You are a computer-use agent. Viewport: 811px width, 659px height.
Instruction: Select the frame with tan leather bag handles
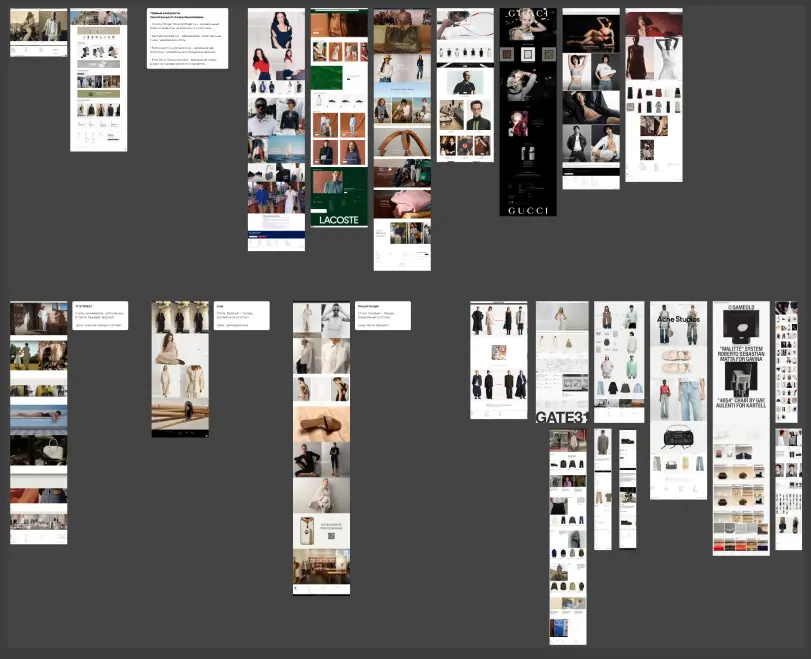click(402, 140)
